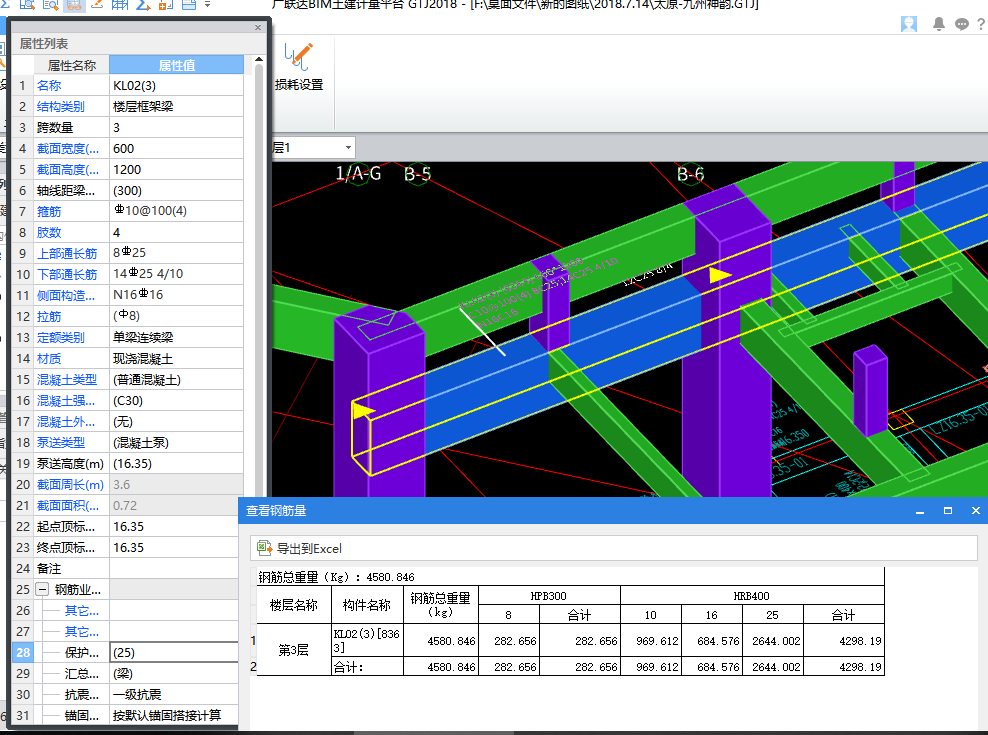988x735 pixels.
Task: Edit stirrup value 10@100(4)
Action: point(176,211)
